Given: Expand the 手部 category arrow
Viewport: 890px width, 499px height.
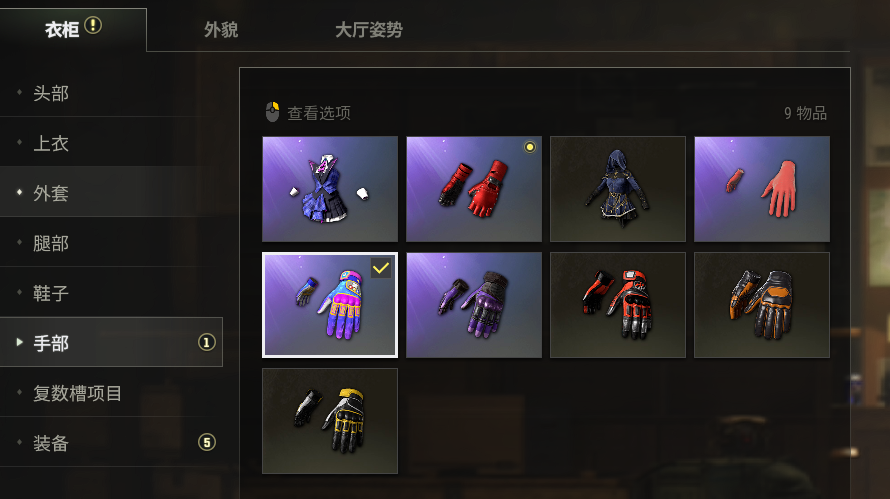Looking at the screenshot, I should (x=19, y=342).
